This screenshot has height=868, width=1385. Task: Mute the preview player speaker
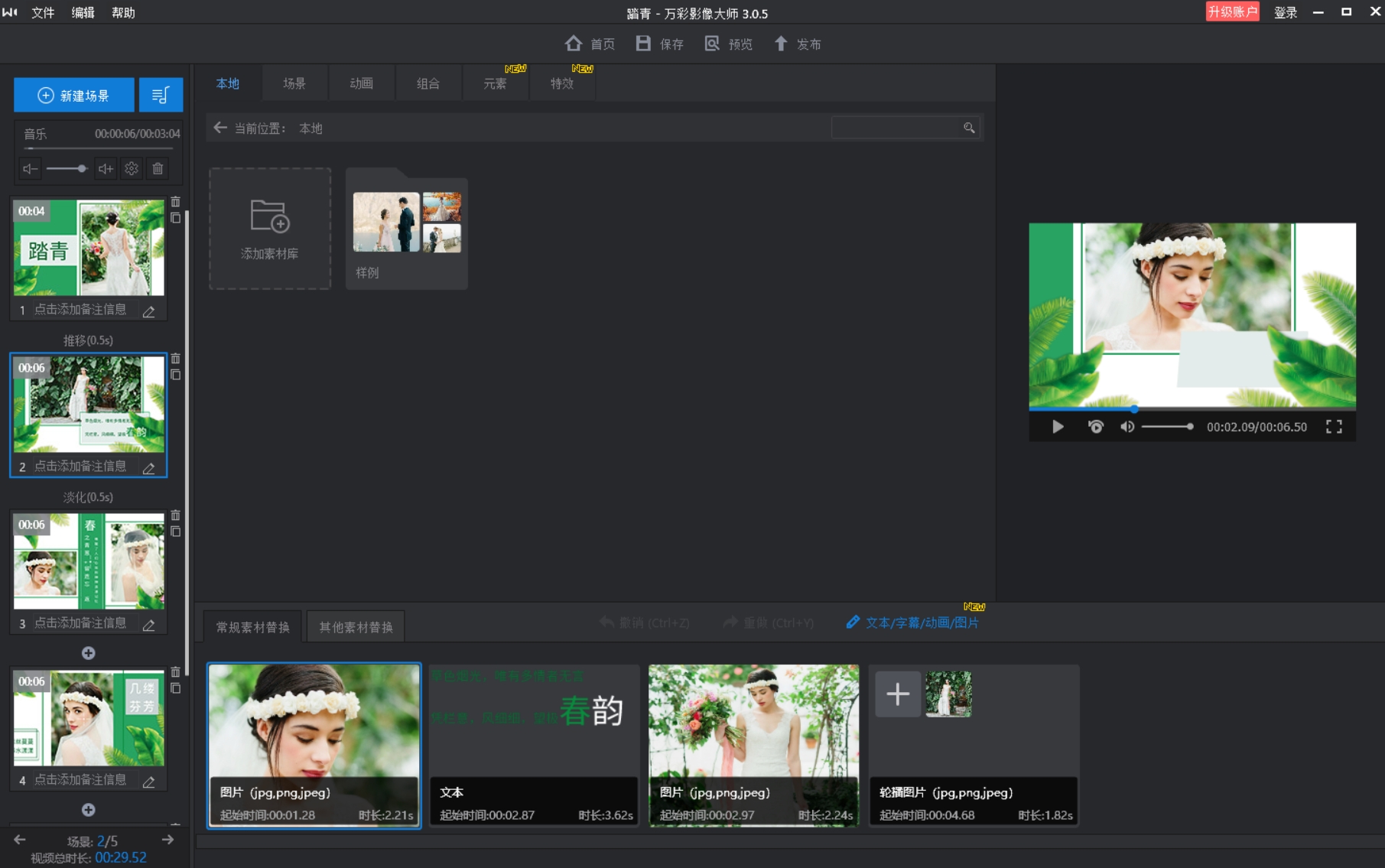(x=1127, y=427)
